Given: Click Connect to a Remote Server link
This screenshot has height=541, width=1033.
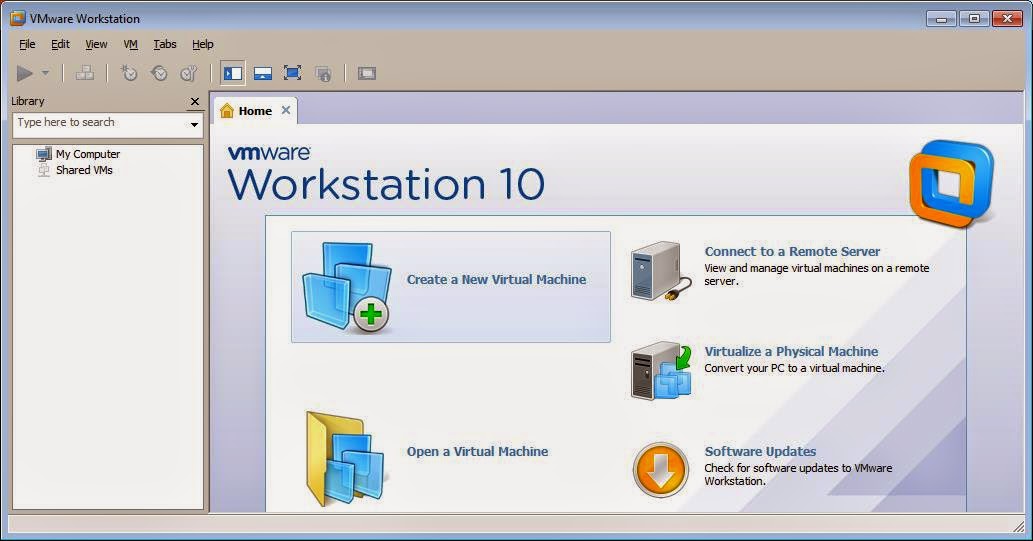Looking at the screenshot, I should [x=792, y=251].
